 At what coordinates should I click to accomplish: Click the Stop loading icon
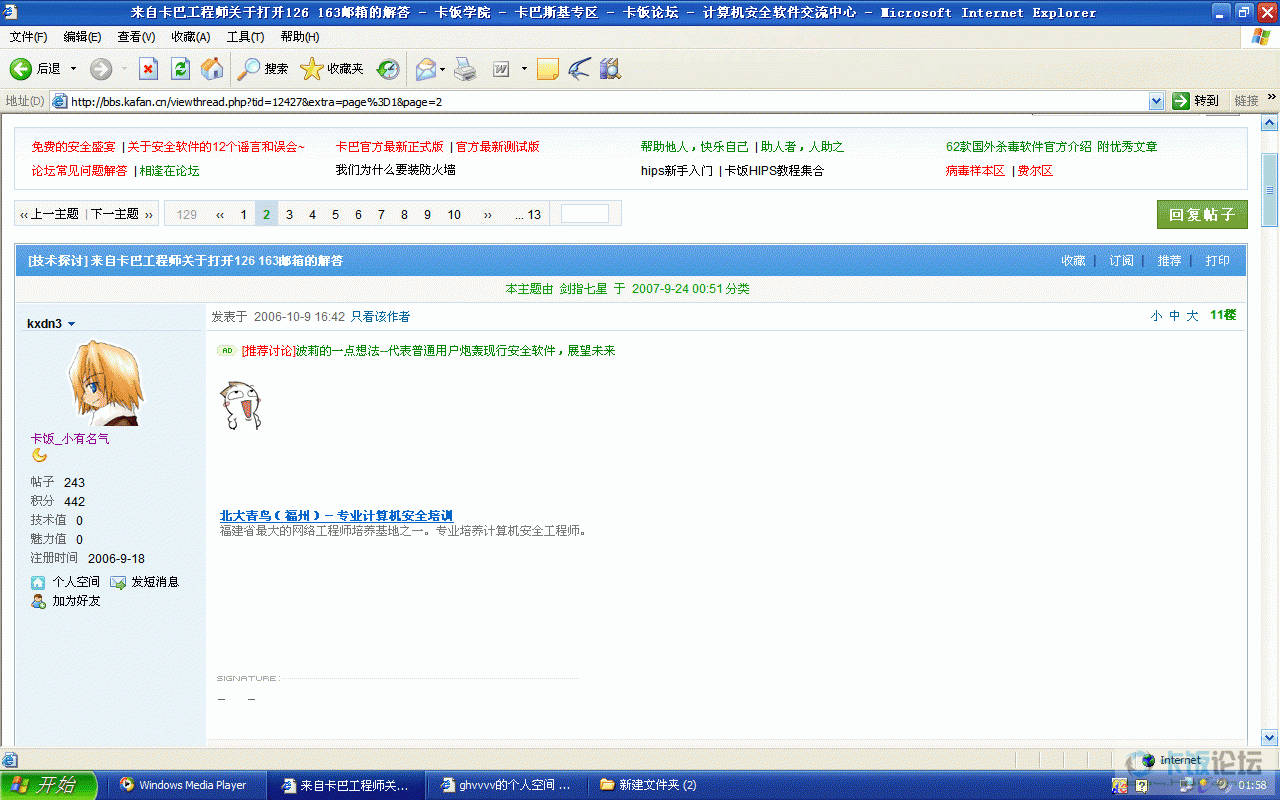coord(148,69)
